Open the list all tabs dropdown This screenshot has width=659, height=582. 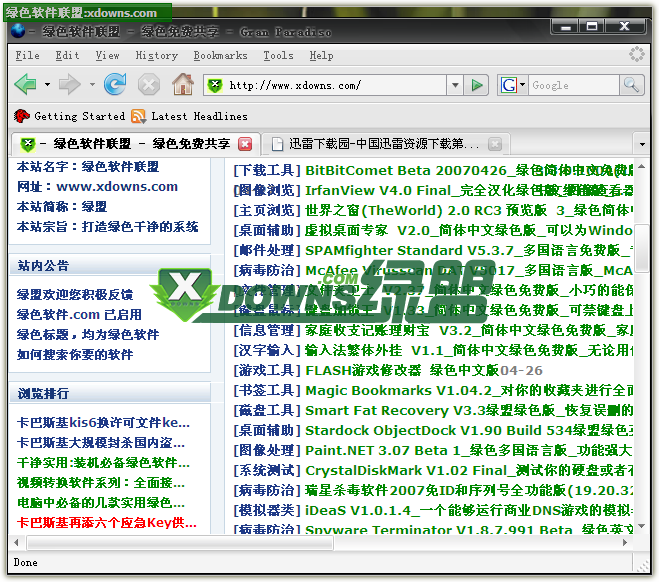click(x=642, y=144)
